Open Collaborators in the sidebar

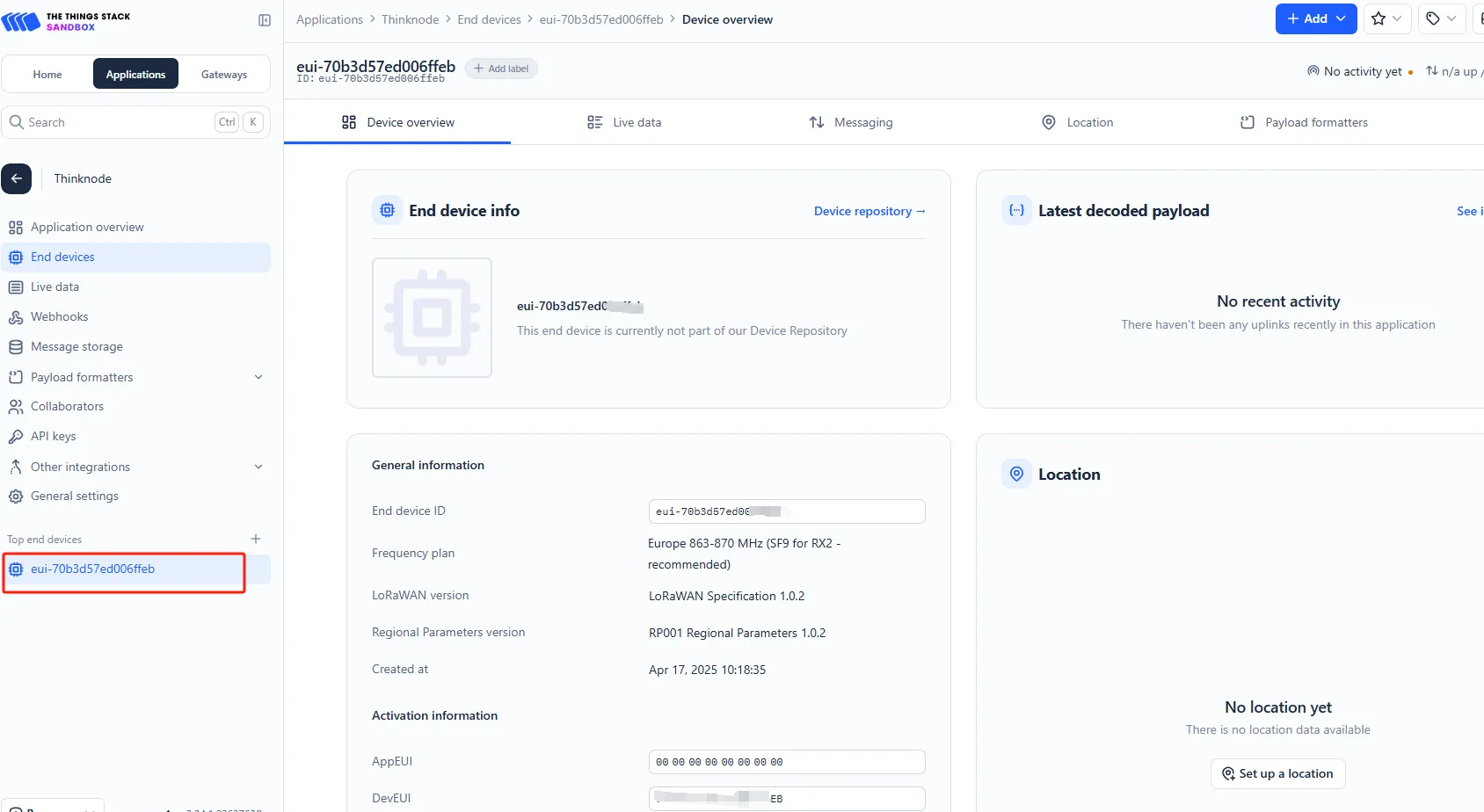(67, 406)
